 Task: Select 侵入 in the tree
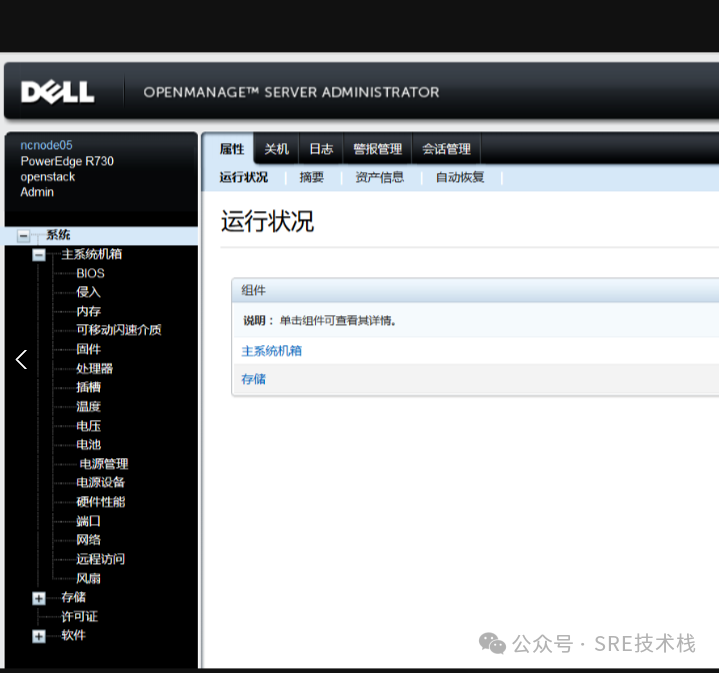coord(88,292)
